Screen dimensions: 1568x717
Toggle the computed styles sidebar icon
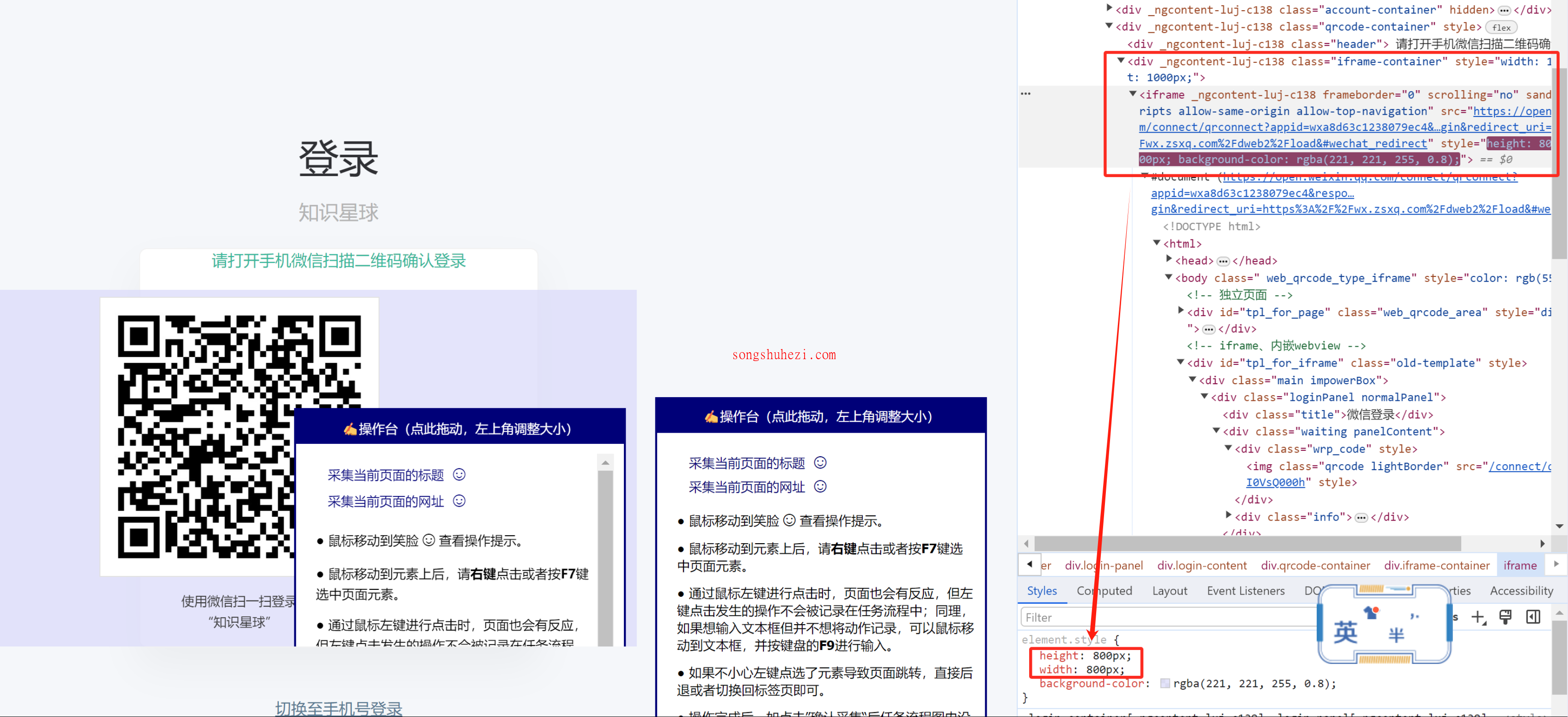(1533, 617)
